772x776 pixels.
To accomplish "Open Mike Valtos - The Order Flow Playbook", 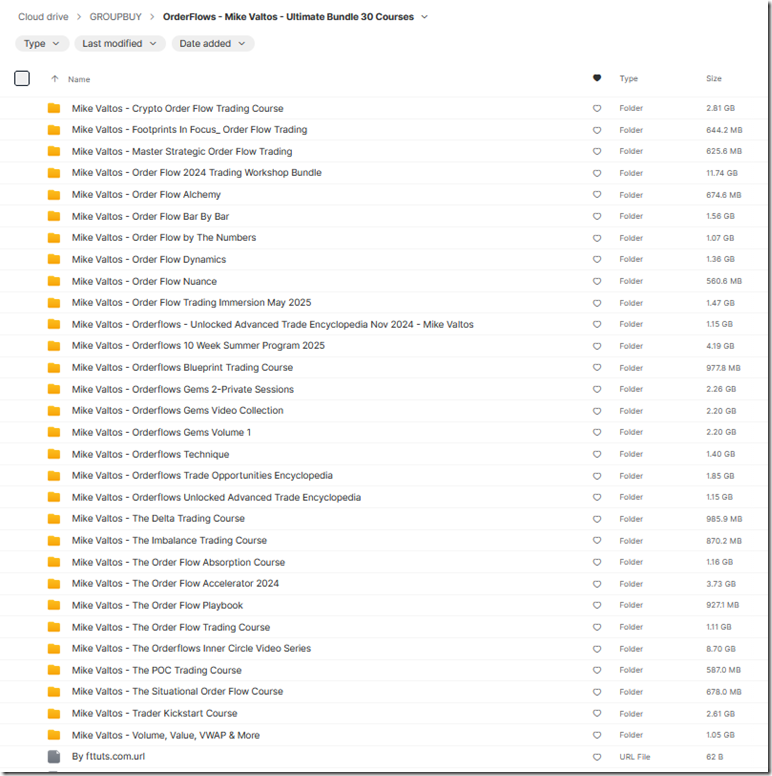I will (x=157, y=605).
